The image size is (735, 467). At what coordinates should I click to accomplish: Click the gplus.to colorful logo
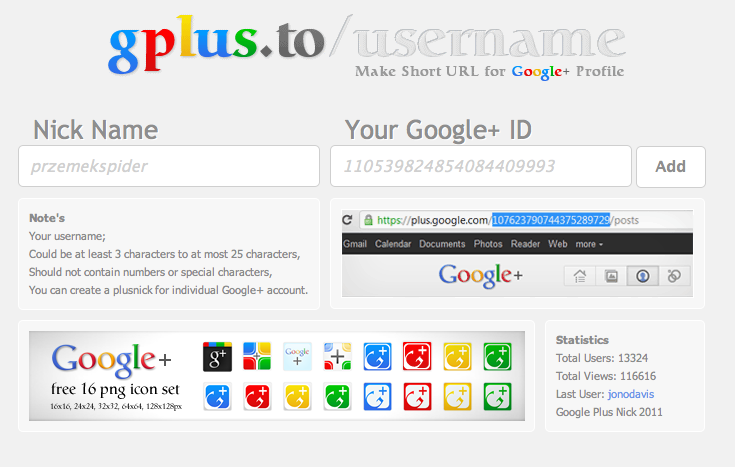pyautogui.click(x=216, y=43)
